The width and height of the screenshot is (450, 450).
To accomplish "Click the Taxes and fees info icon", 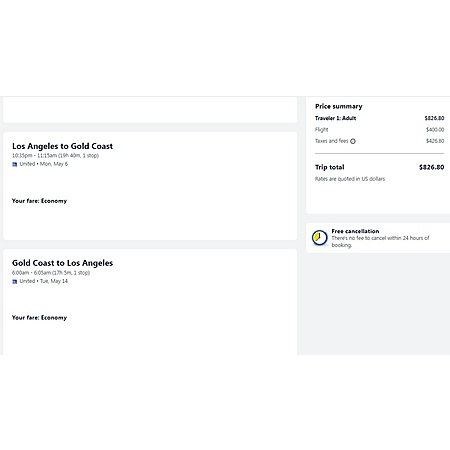I will [353, 141].
